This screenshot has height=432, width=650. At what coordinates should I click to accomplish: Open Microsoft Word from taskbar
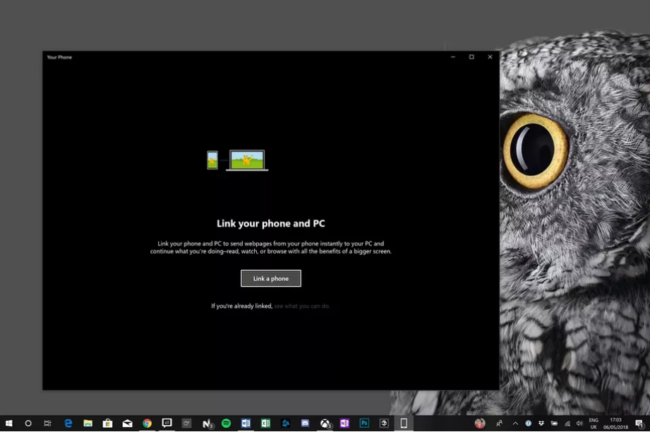point(246,423)
